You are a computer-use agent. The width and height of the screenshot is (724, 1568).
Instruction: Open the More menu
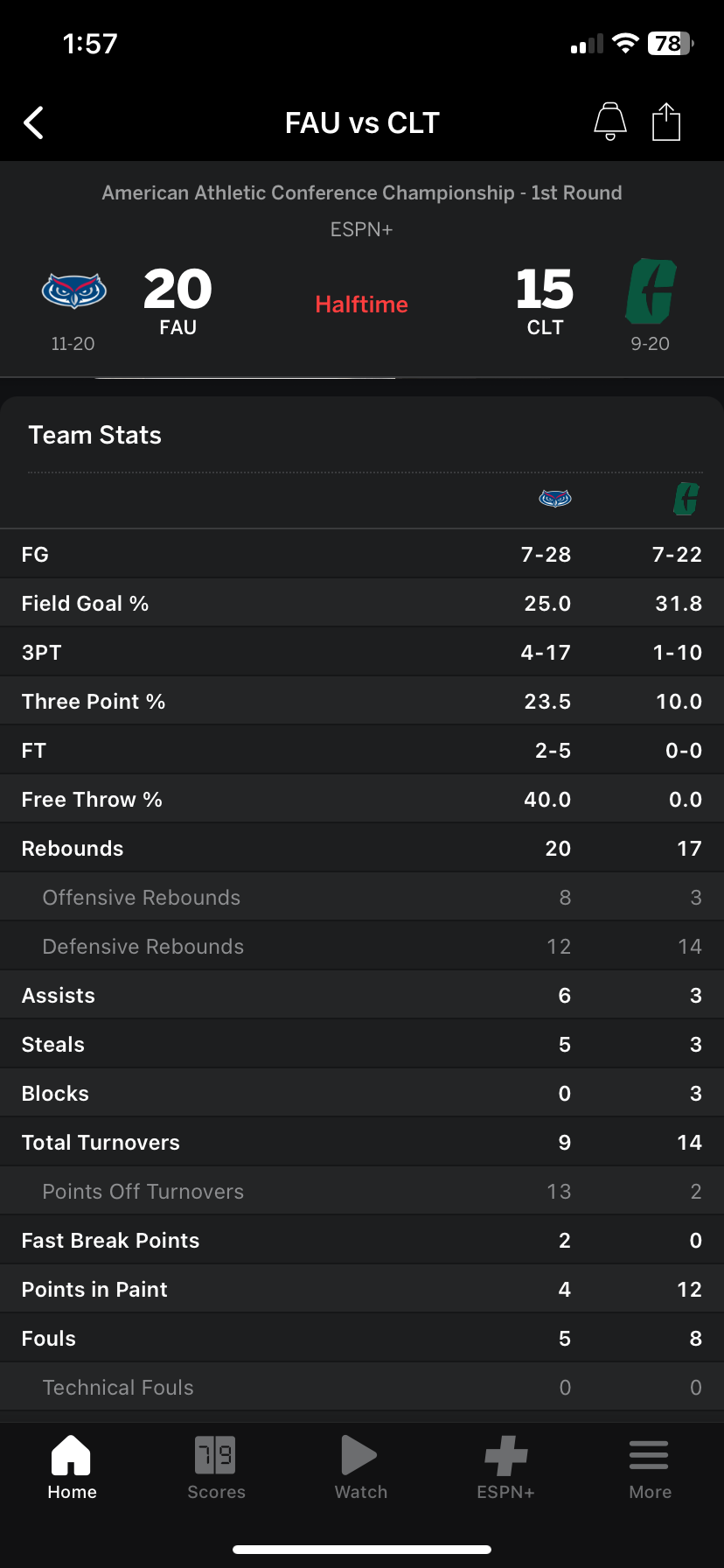coord(650,1468)
